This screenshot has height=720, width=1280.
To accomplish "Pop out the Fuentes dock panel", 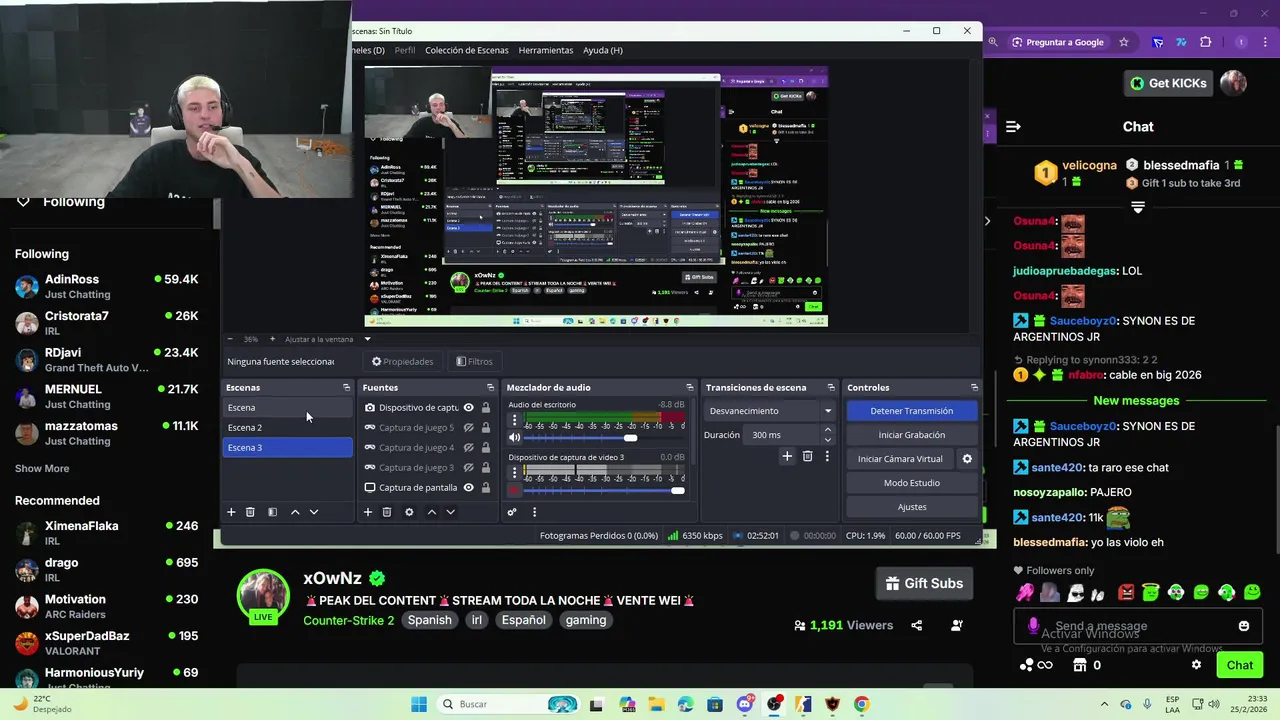I will pos(490,388).
